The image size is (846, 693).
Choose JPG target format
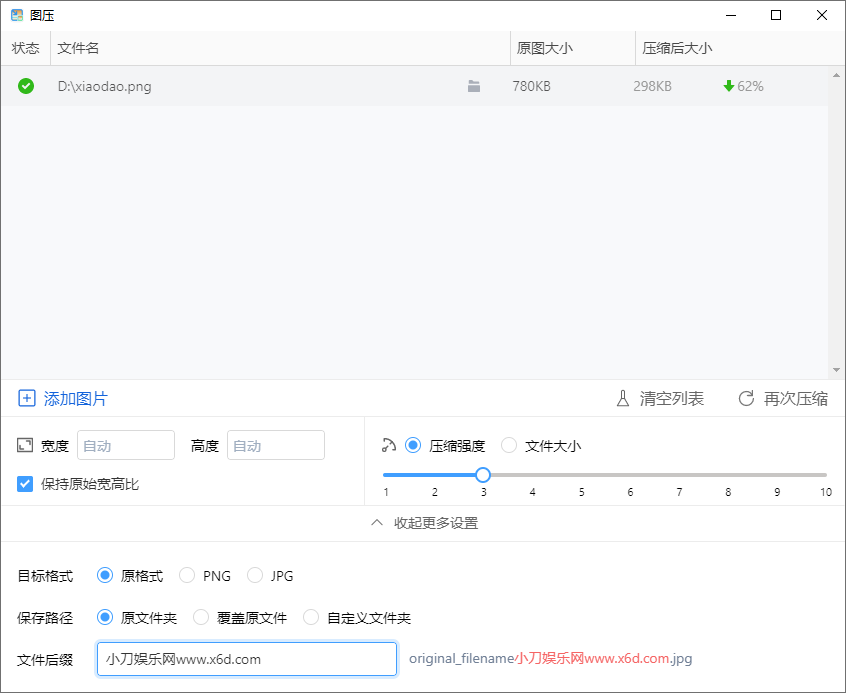255,575
